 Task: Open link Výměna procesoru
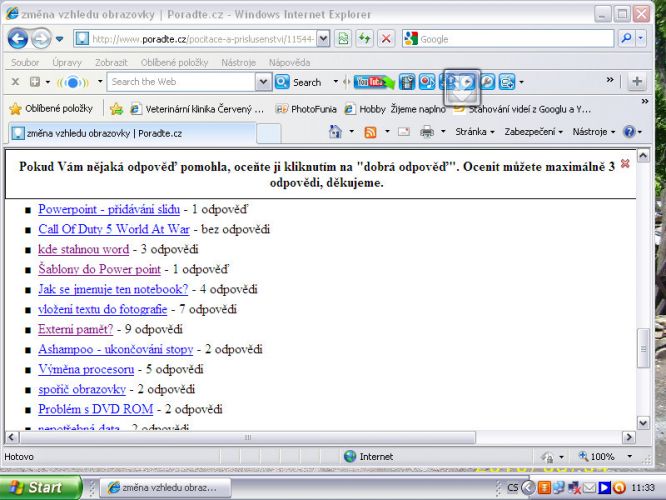point(86,369)
